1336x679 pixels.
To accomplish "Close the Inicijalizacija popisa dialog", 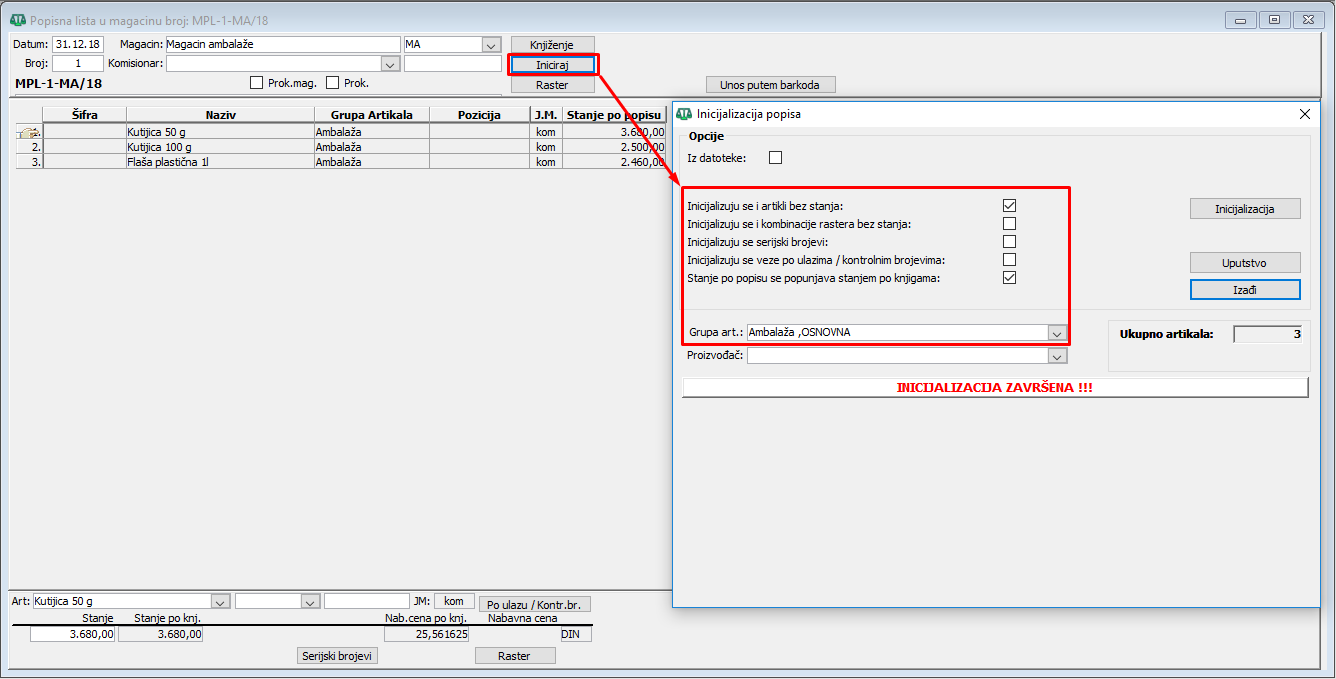I will [x=1304, y=114].
